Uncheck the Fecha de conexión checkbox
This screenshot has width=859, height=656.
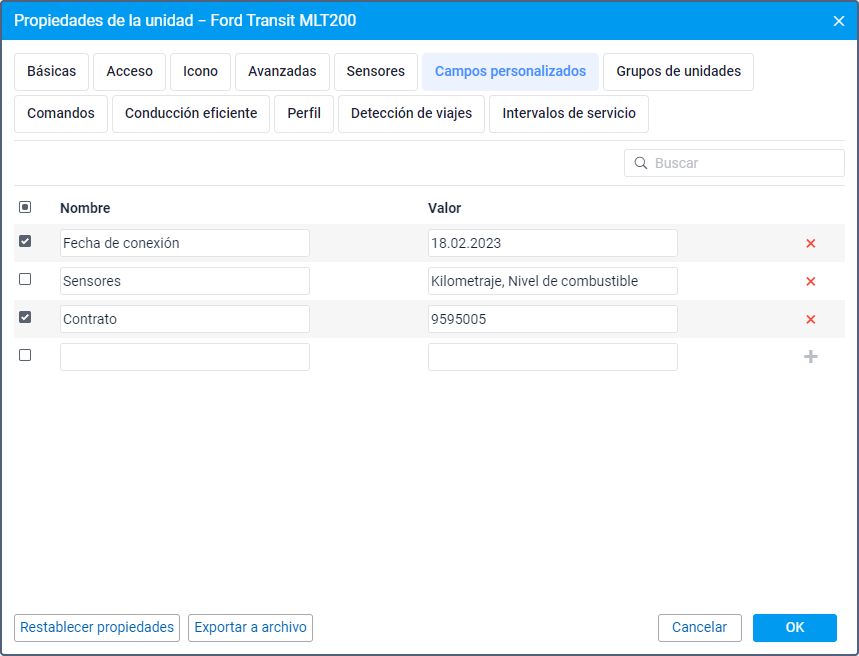click(25, 241)
